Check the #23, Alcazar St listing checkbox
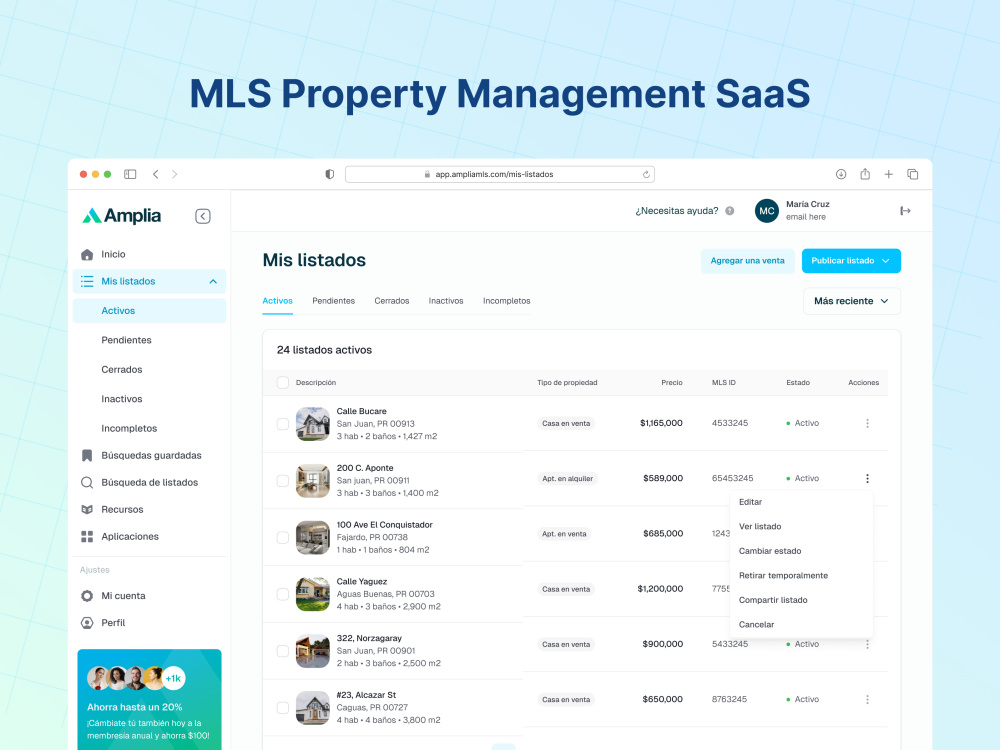The width and height of the screenshot is (1000, 750). (x=283, y=708)
